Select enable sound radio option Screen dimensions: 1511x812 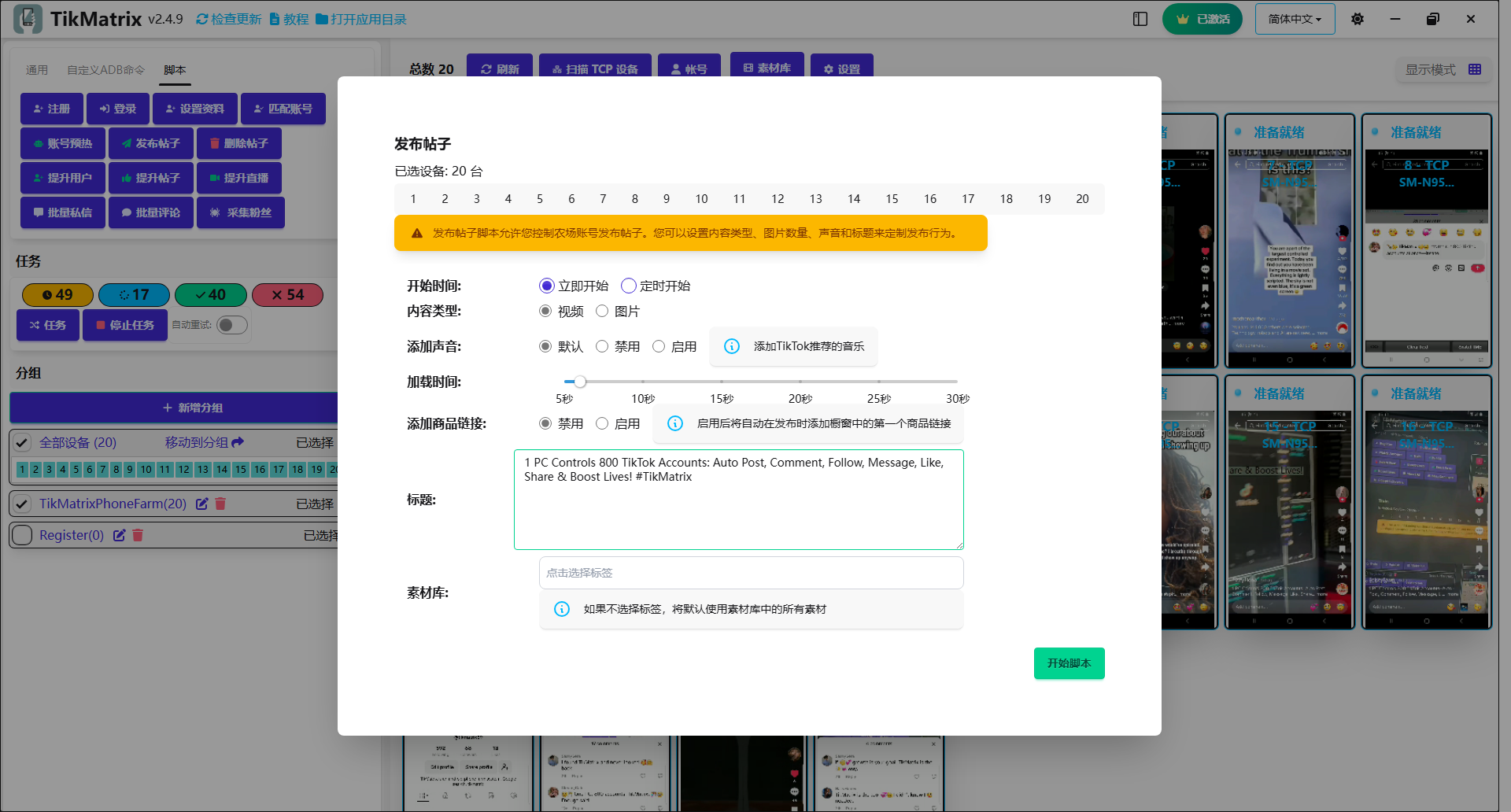pyautogui.click(x=659, y=346)
